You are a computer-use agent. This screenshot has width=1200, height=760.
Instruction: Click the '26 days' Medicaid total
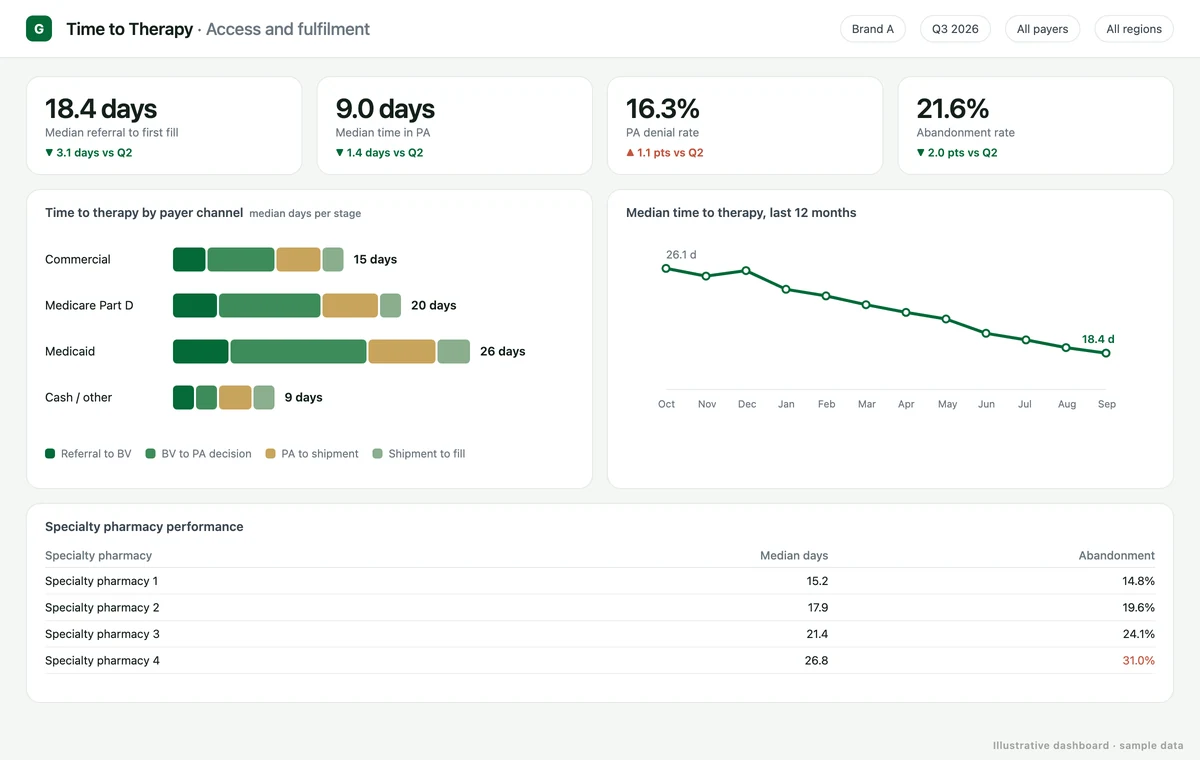[x=503, y=351]
